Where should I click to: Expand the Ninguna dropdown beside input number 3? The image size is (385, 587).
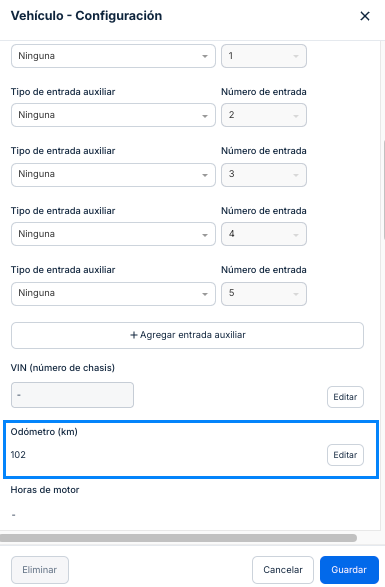click(x=113, y=174)
